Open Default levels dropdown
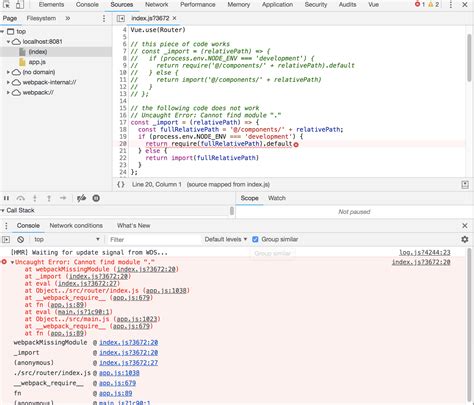This screenshot has height=405, width=474. tap(226, 239)
